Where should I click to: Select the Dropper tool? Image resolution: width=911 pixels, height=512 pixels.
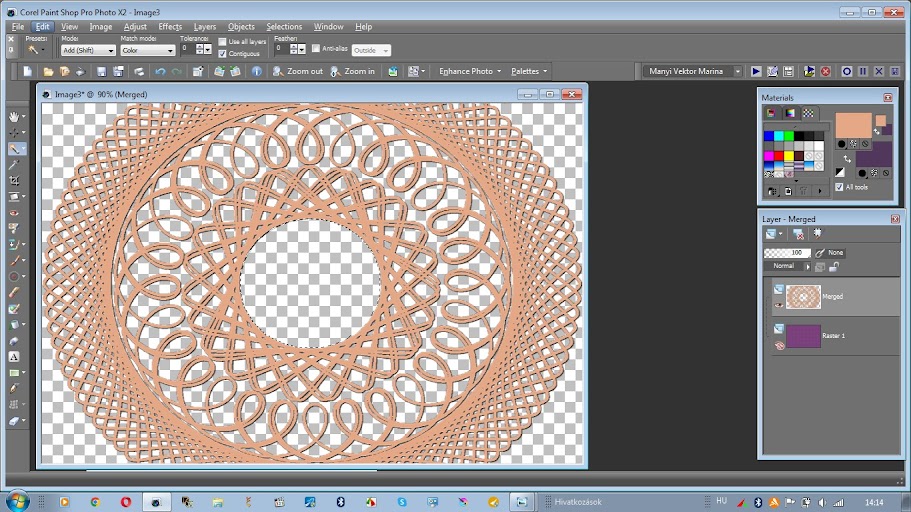tap(14, 164)
